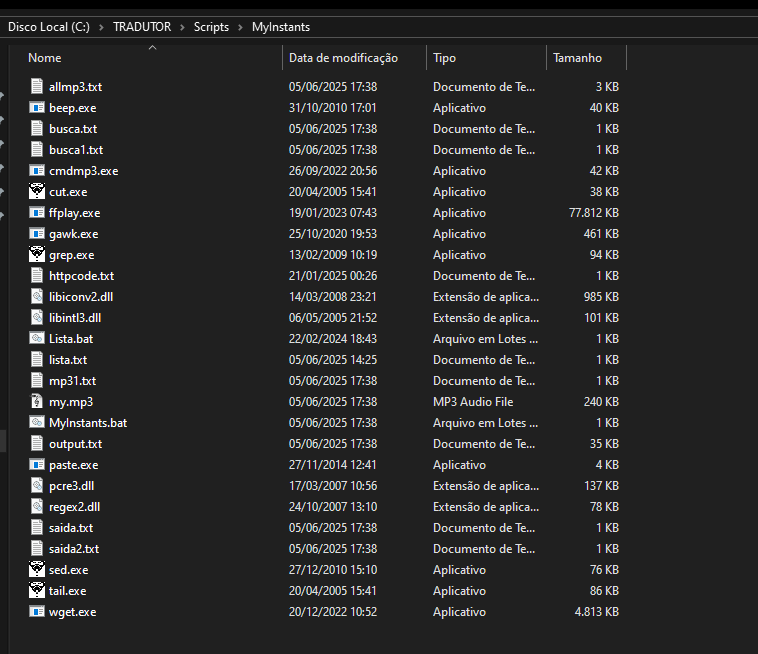Sort files by the Nome column header

pyautogui.click(x=45, y=58)
